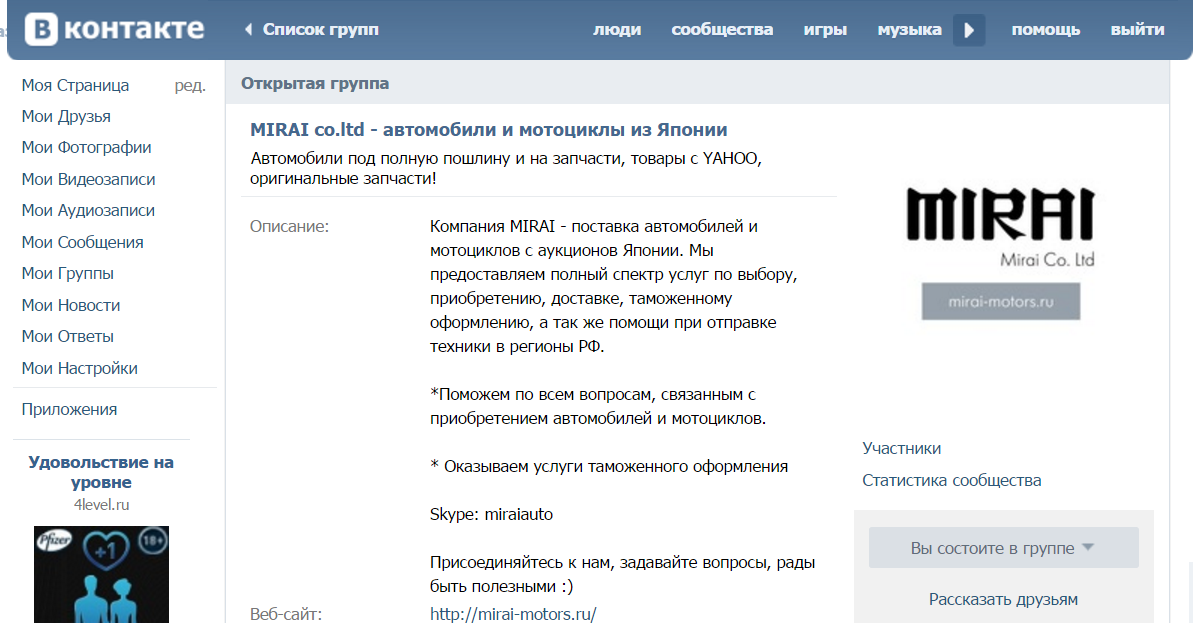Click the music play arrow button in header
The image size is (1193, 623).
pyautogui.click(x=969, y=30)
